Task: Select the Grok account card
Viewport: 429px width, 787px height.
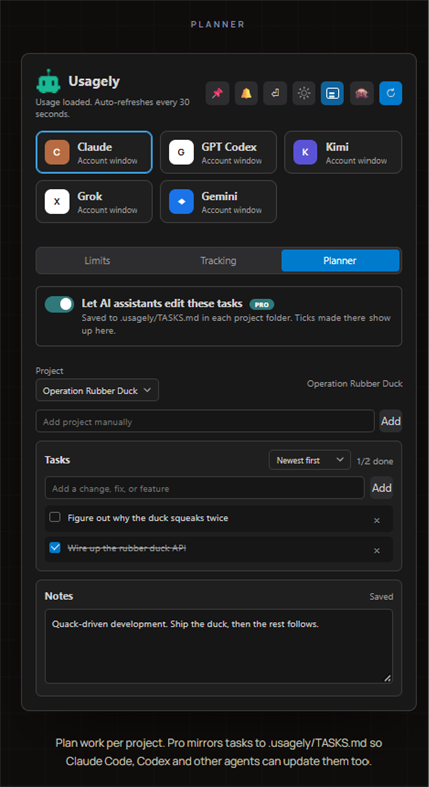Action: pyautogui.click(x=94, y=201)
